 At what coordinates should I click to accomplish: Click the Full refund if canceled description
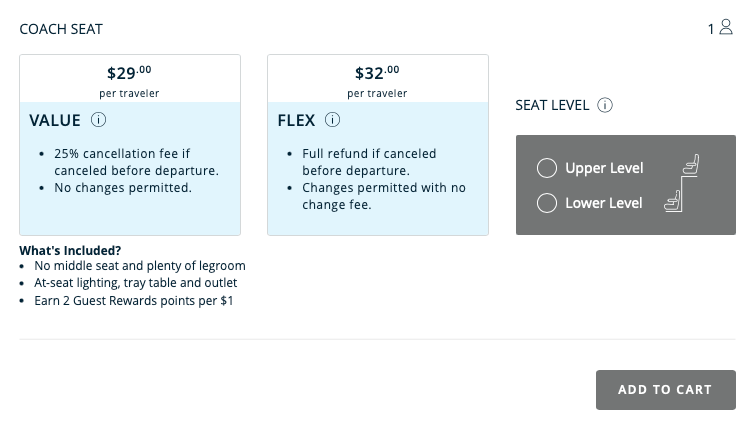coord(369,162)
